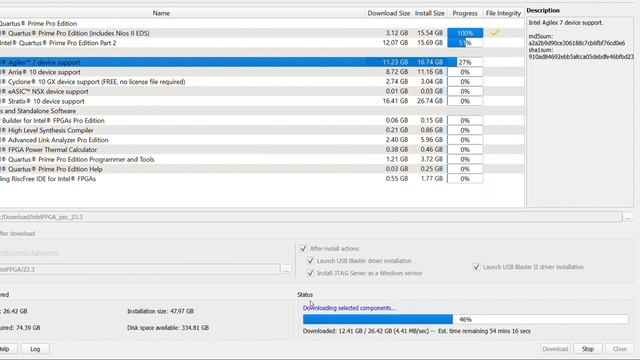Select the Arria 10 device support row
The width and height of the screenshot is (640, 360).
pos(261,72)
